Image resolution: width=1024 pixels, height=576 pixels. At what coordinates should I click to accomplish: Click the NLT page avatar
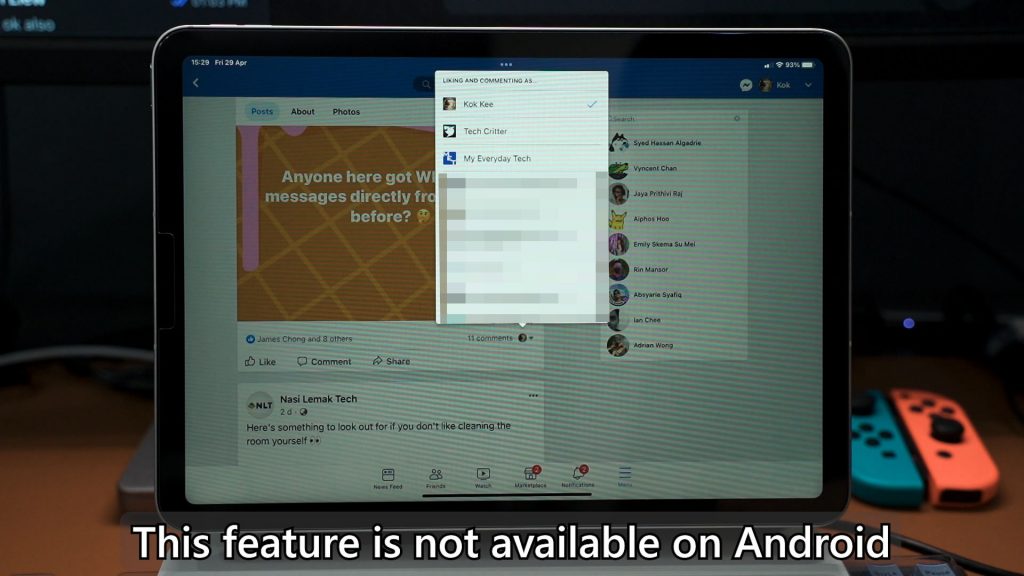click(x=260, y=405)
